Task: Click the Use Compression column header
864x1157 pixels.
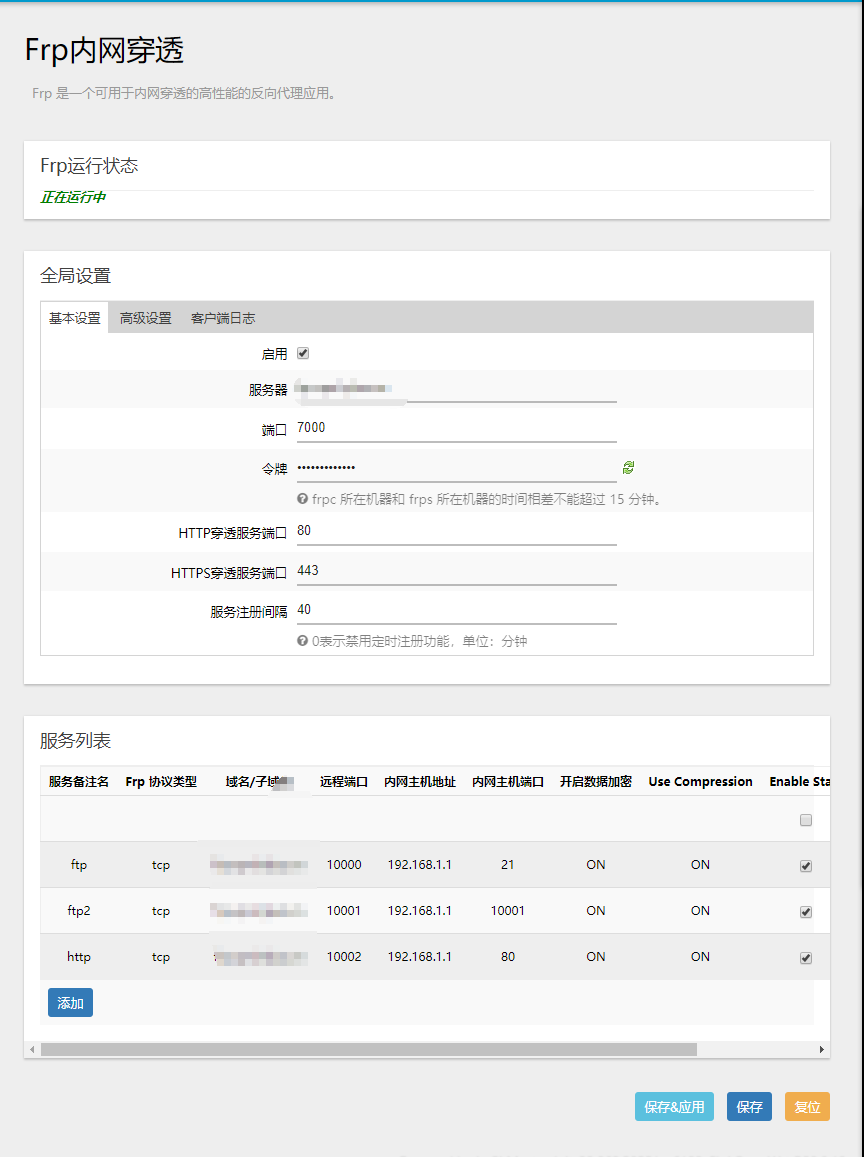Action: tap(700, 781)
